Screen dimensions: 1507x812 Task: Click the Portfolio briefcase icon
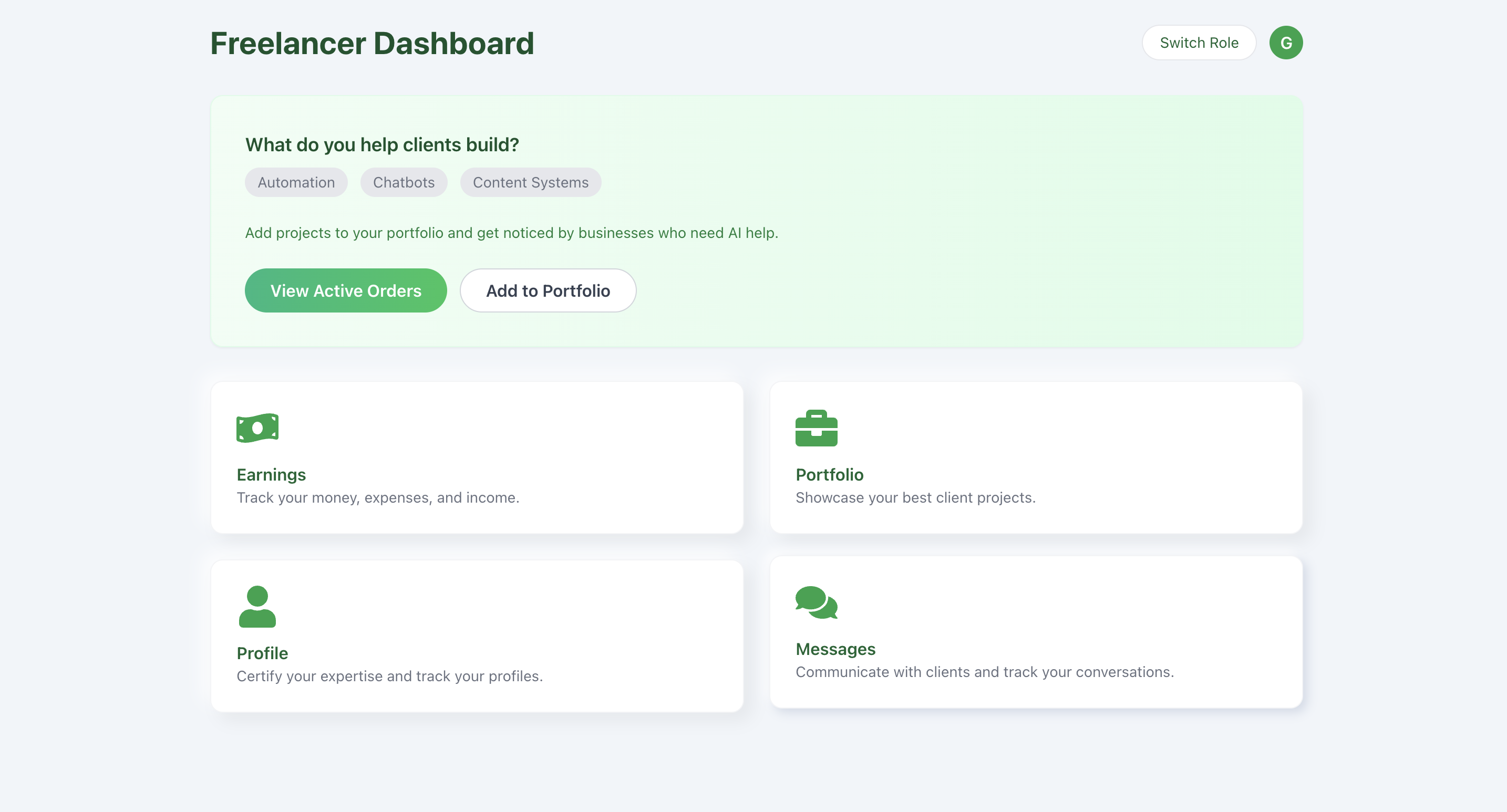coord(816,428)
